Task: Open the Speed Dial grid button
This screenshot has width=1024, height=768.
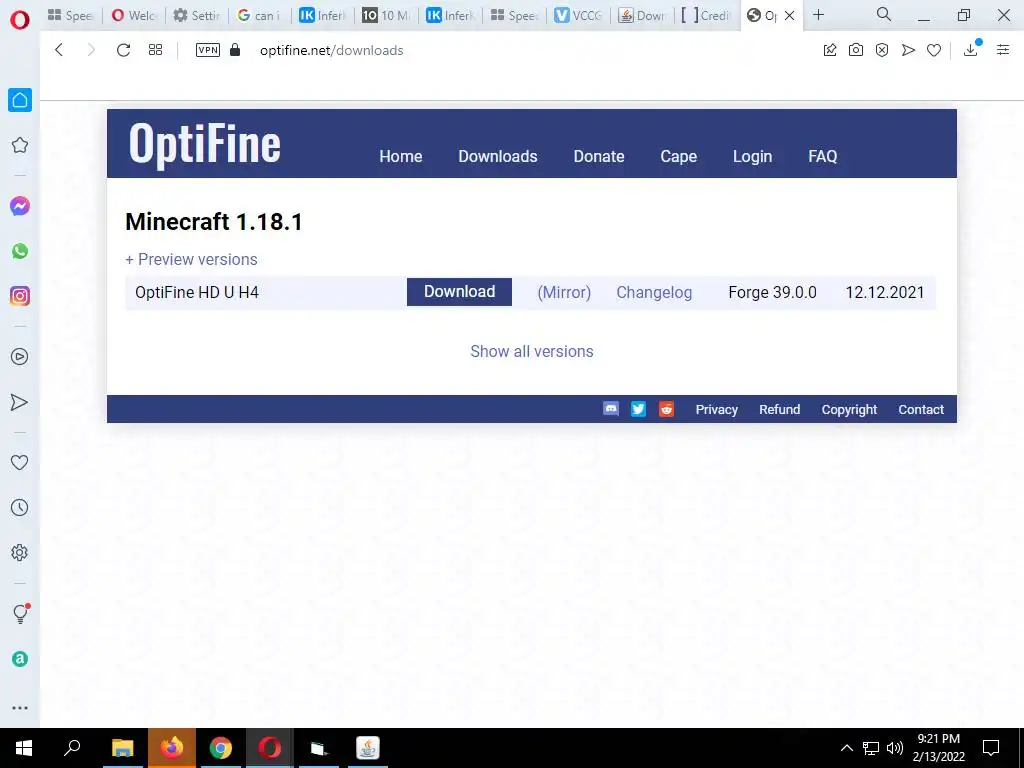Action: pos(155,50)
